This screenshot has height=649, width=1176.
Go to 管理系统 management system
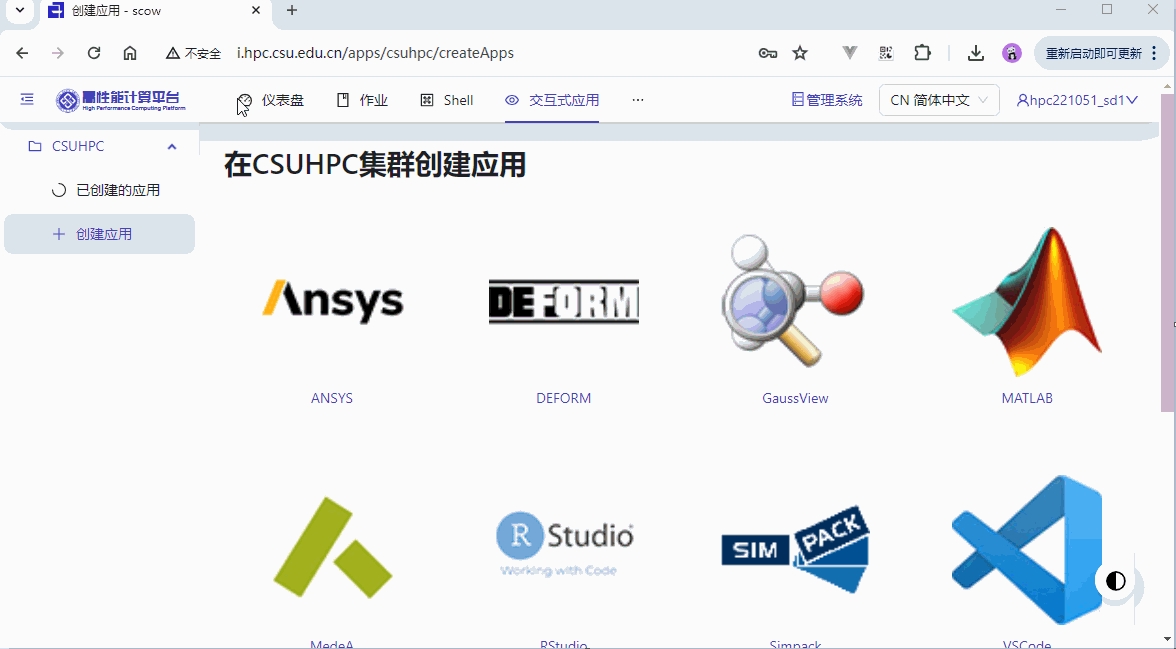pos(827,100)
